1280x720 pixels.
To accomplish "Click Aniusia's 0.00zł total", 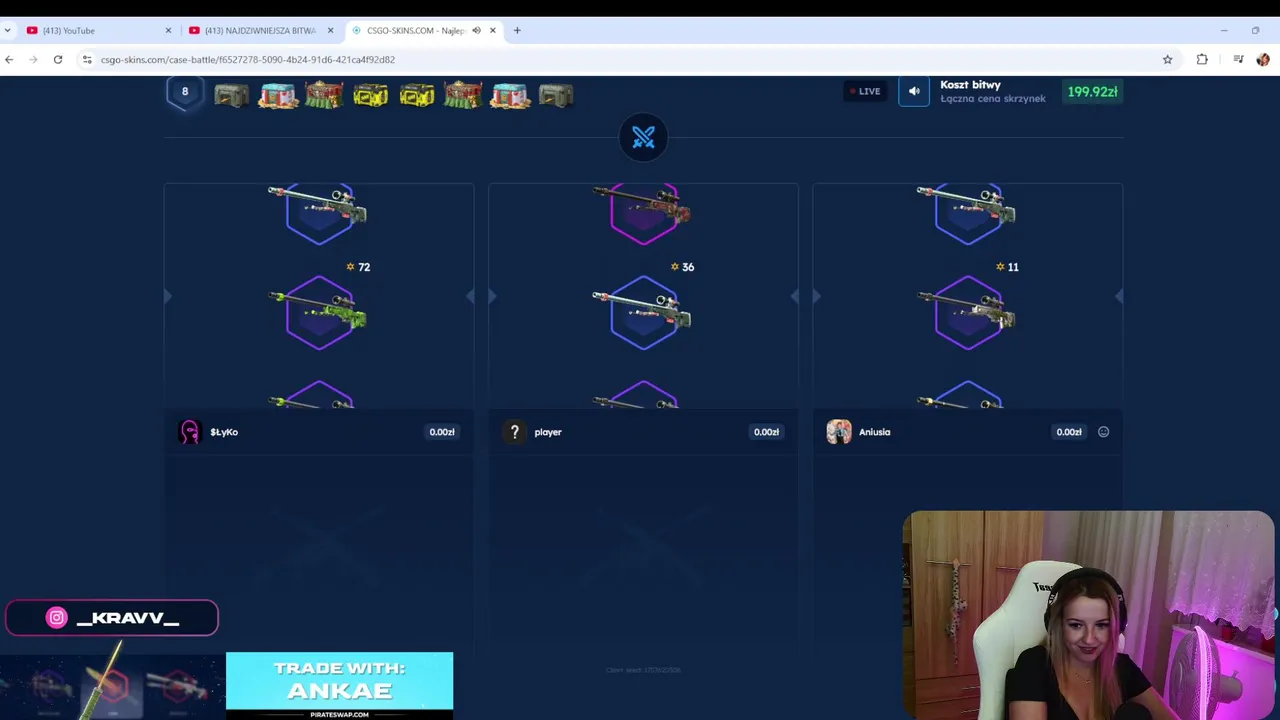I will tap(1069, 432).
